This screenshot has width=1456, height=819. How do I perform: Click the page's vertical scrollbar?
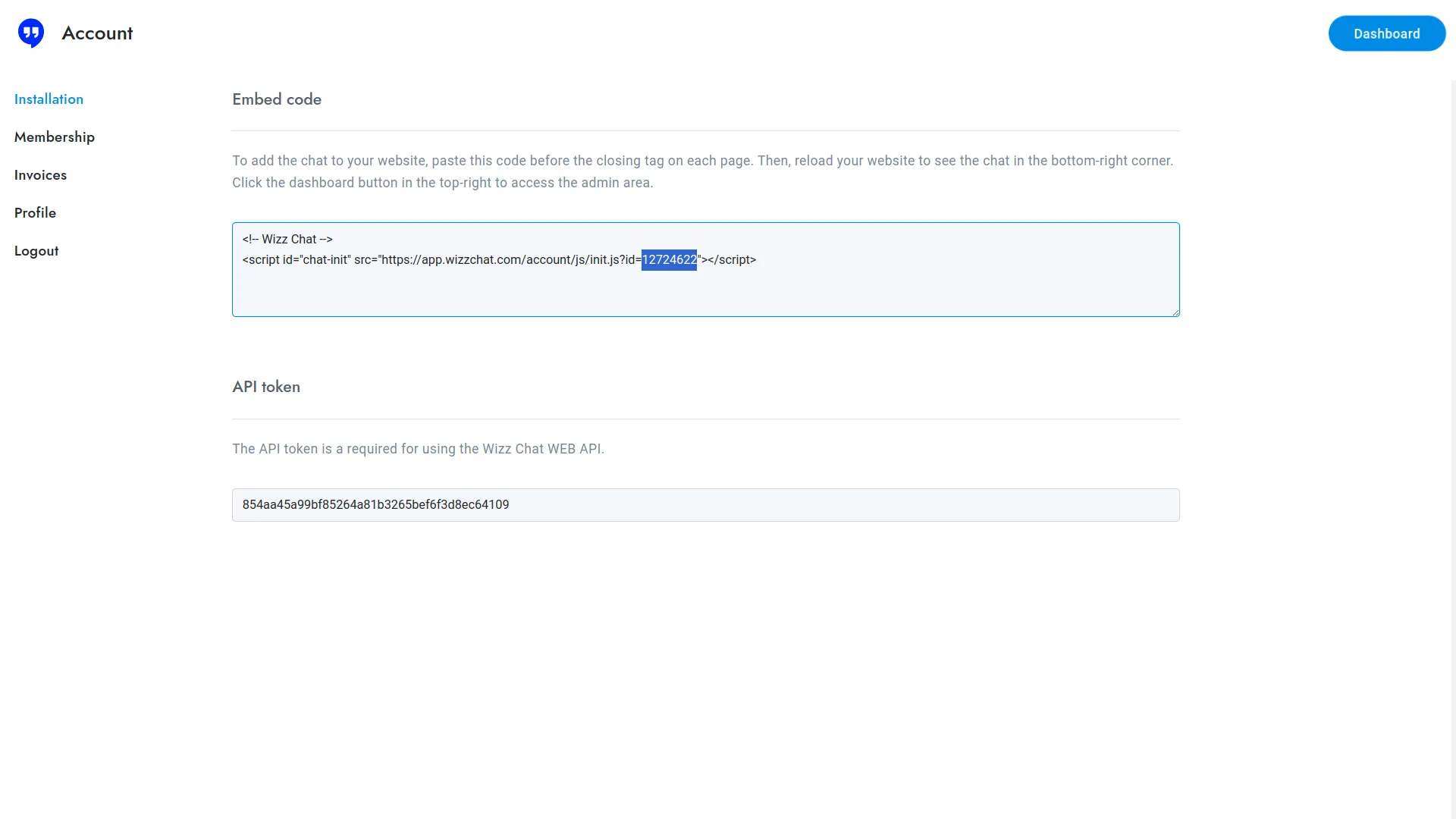click(1452, 447)
